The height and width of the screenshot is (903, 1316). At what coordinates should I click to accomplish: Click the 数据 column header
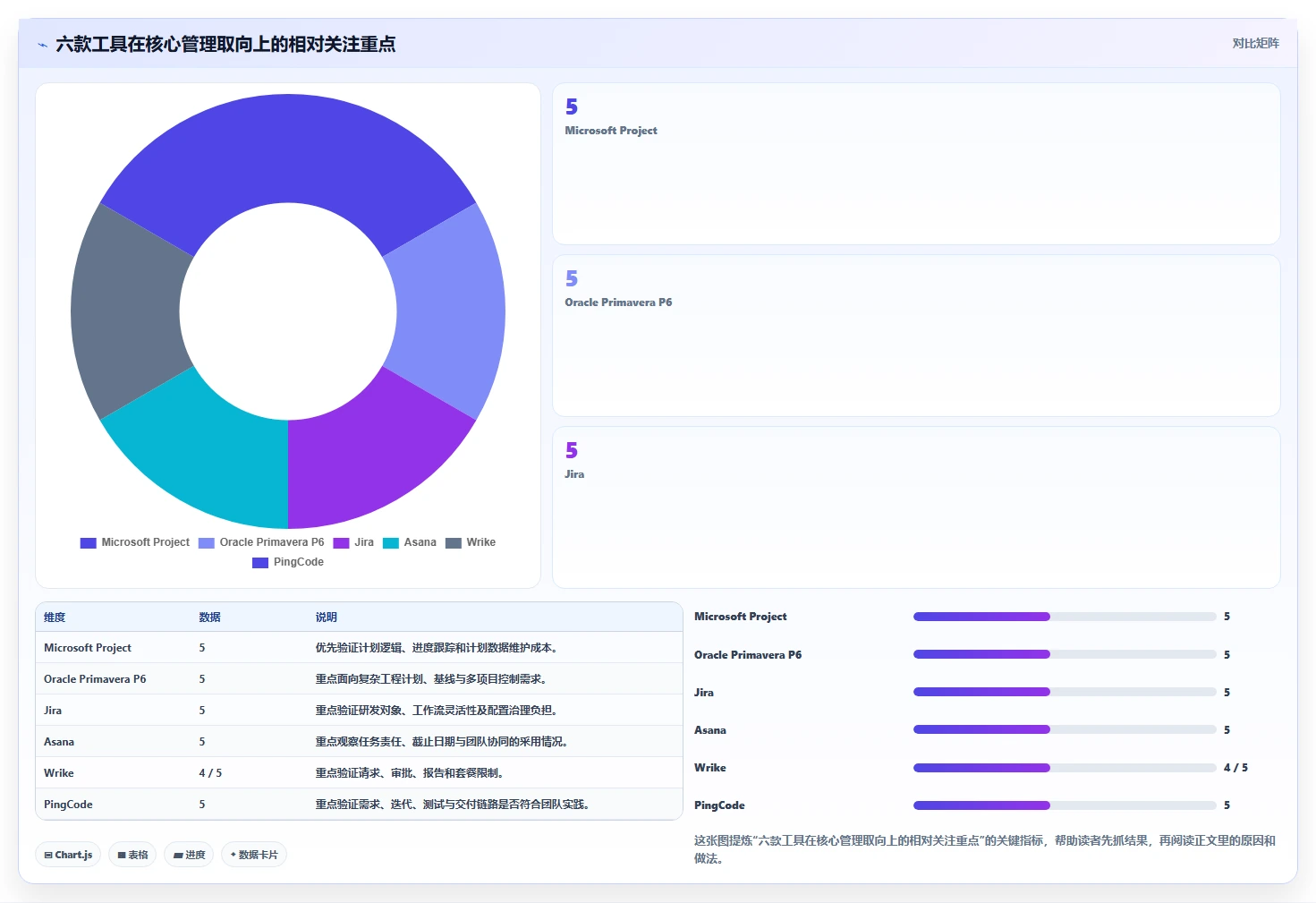[209, 618]
